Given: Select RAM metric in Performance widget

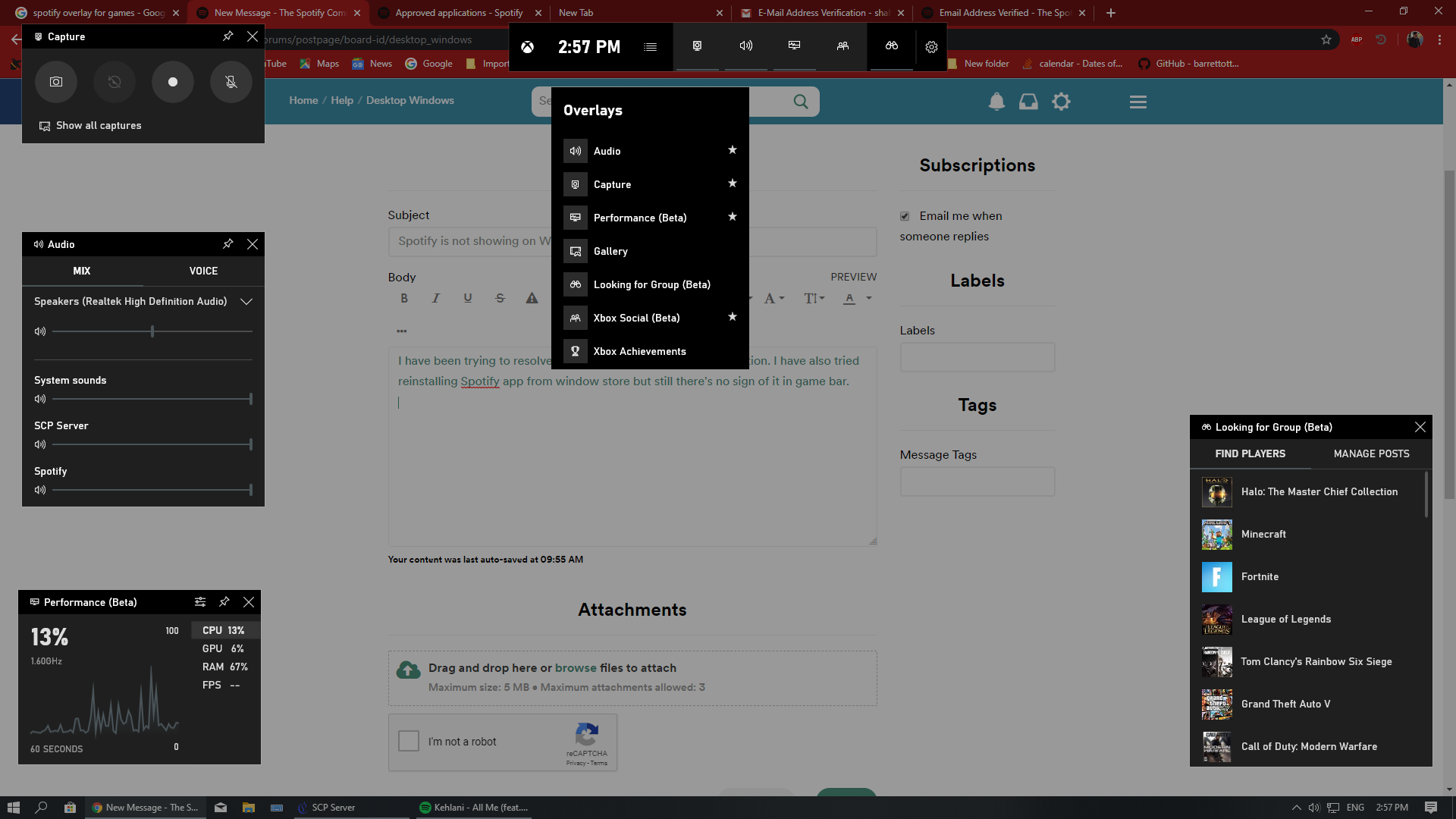Looking at the screenshot, I should [225, 667].
